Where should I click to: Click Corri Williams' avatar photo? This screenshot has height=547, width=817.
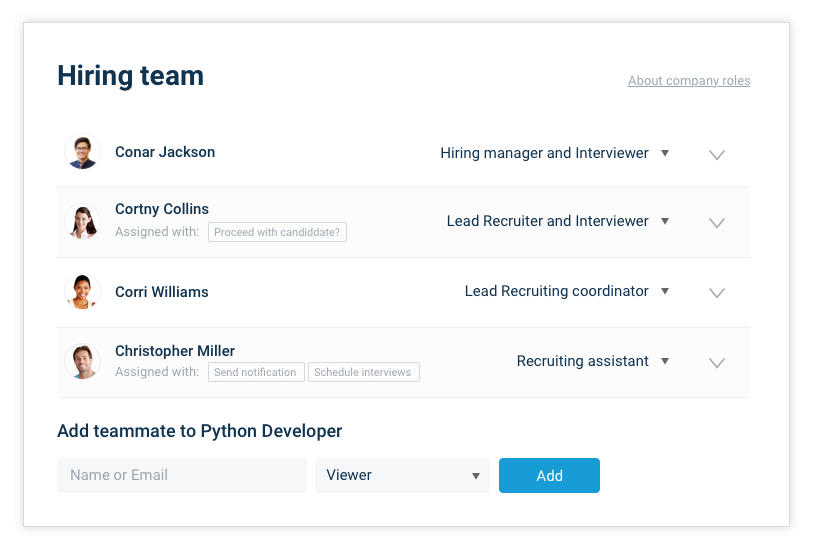tap(82, 291)
